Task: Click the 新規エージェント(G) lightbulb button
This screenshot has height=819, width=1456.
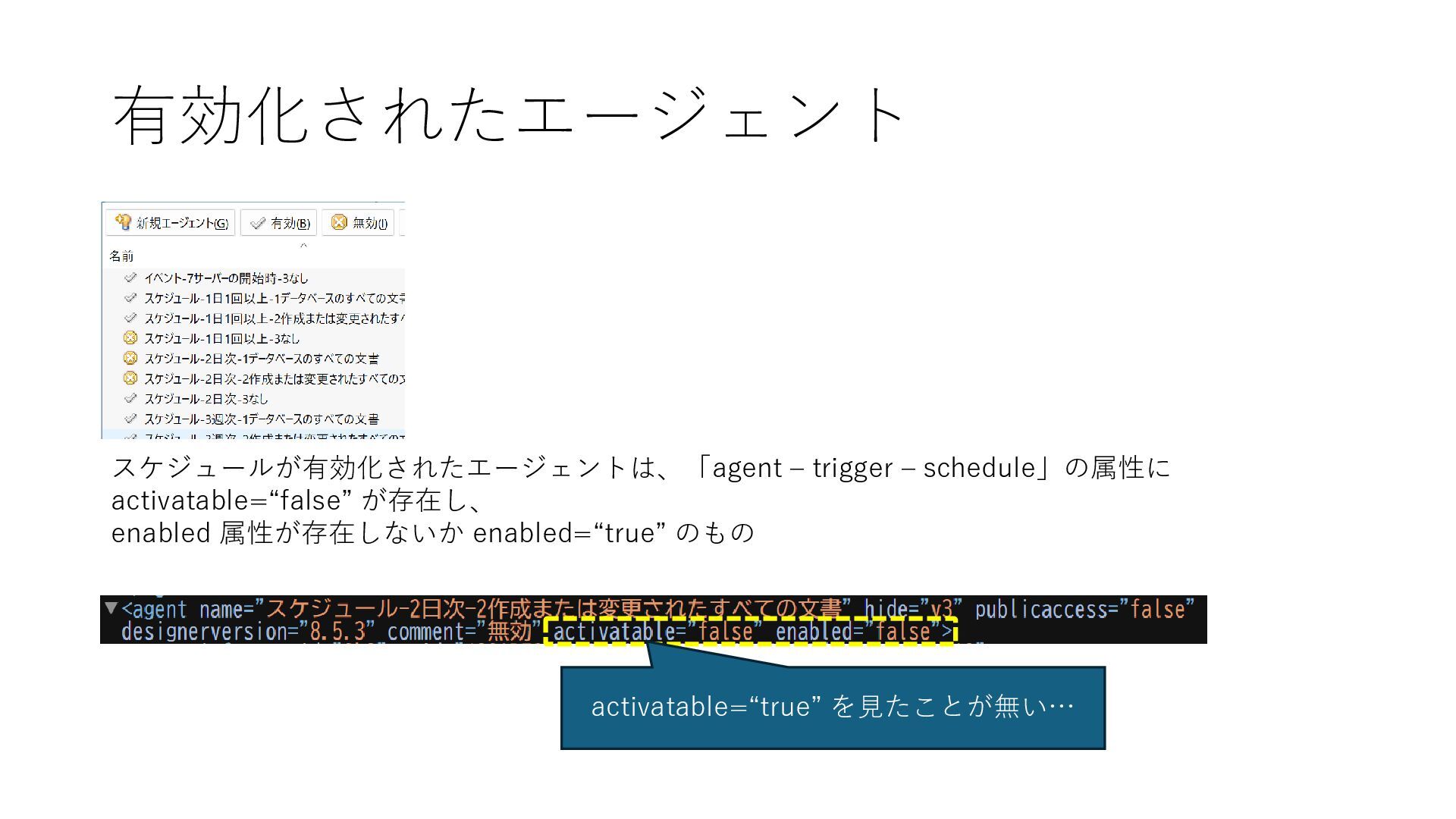Action: pyautogui.click(x=171, y=223)
